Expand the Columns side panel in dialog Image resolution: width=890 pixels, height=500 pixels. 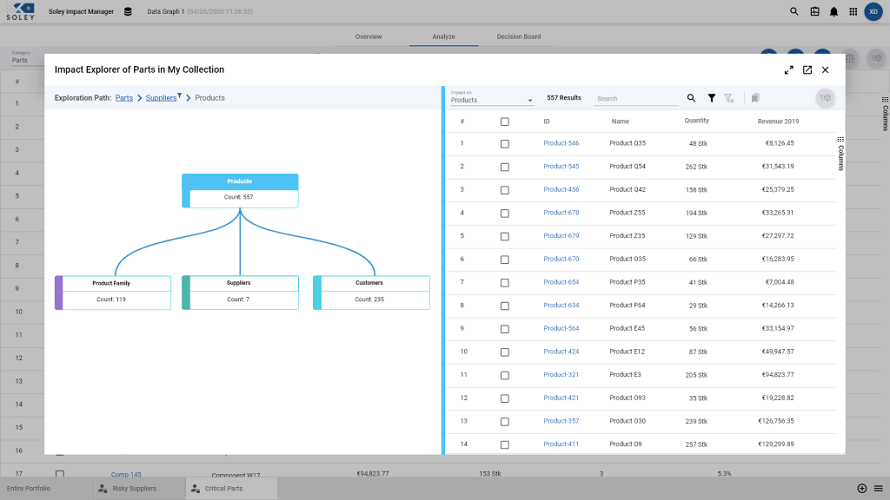click(x=840, y=153)
